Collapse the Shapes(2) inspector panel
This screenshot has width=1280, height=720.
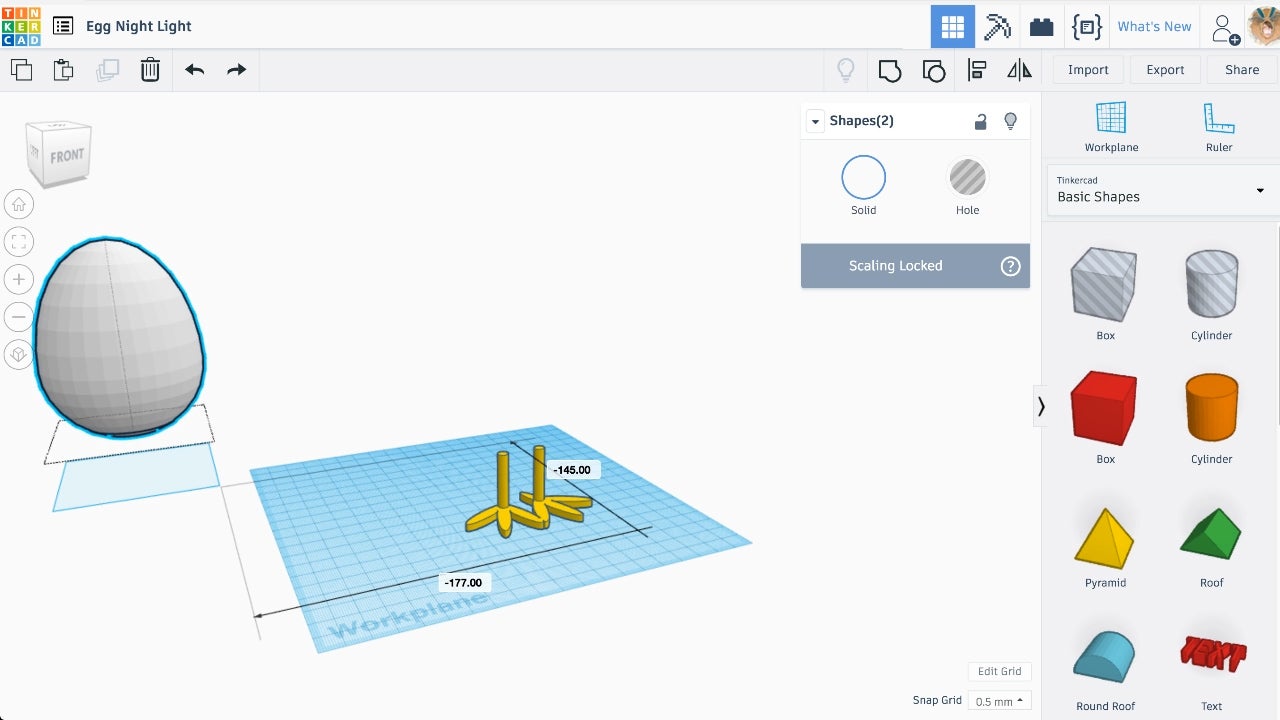[x=815, y=121]
